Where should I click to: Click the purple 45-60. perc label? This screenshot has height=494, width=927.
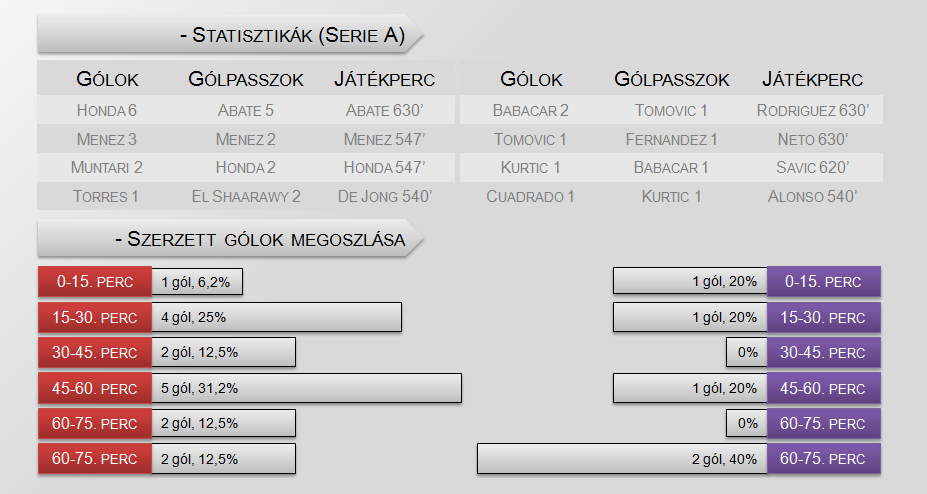coord(824,388)
